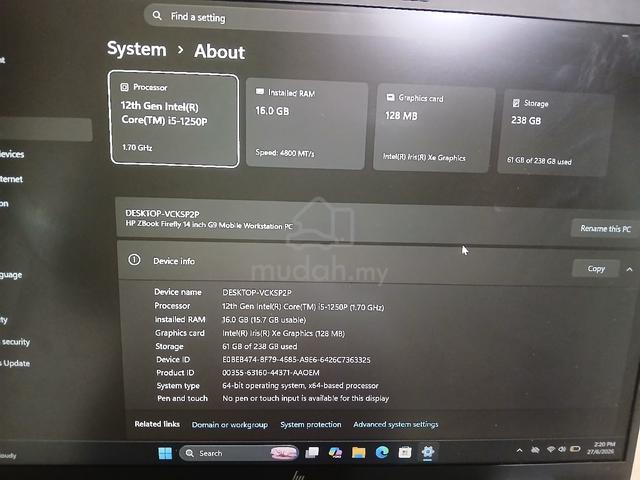Screen dimensions: 640x480
Task: Click Rename this PC button
Action: point(605,229)
